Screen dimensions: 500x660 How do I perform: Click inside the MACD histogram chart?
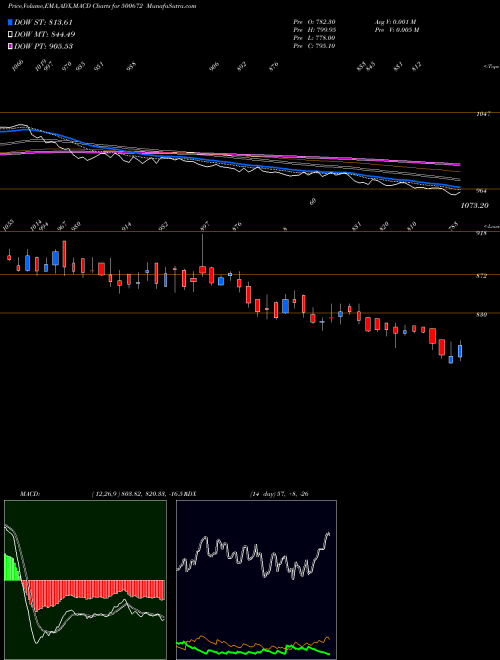click(x=85, y=580)
